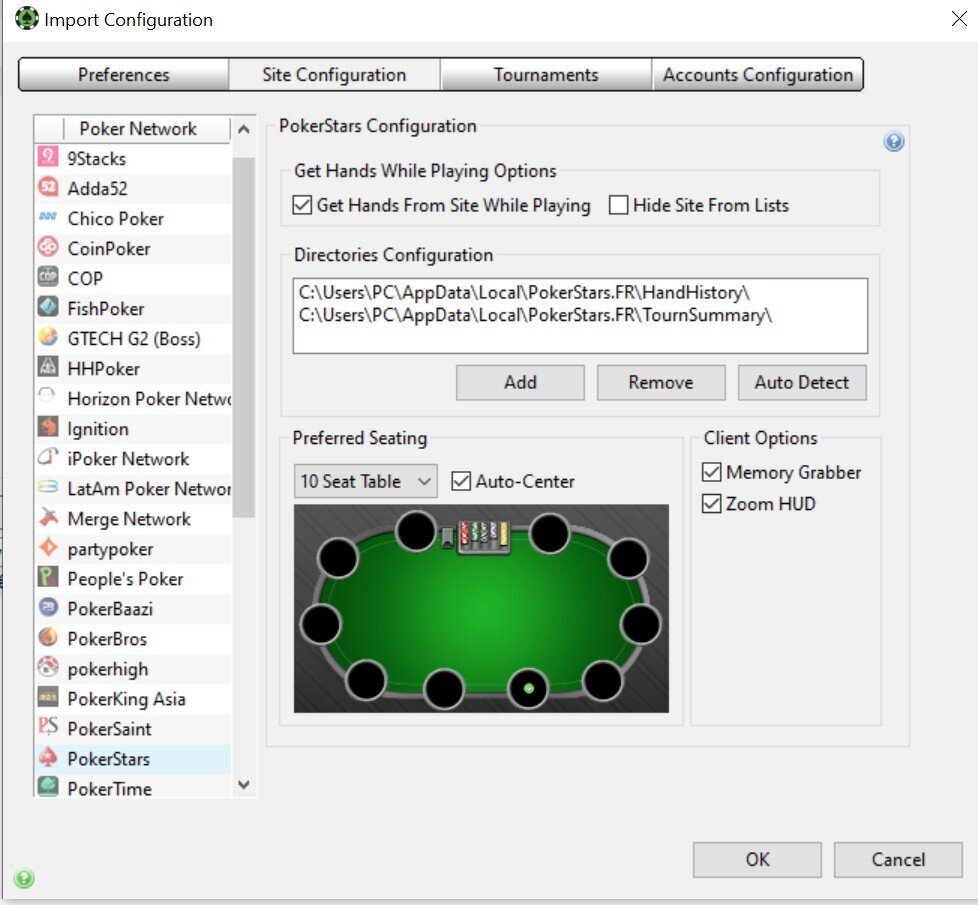Image resolution: width=978 pixels, height=905 pixels.
Task: Click the PokerSaint PS icon
Action: pyautogui.click(x=48, y=727)
